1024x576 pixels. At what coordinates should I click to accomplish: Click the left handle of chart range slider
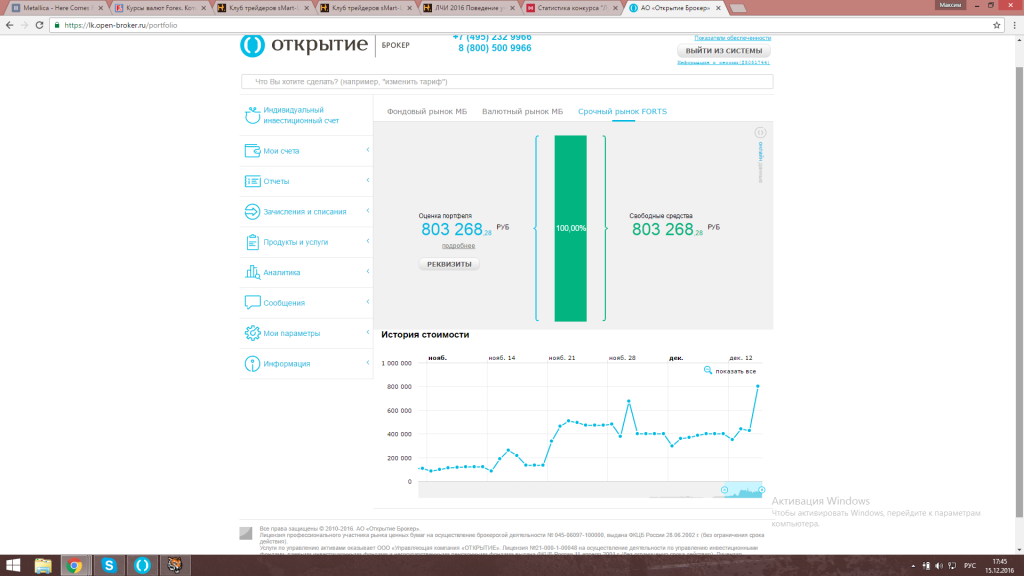[725, 490]
